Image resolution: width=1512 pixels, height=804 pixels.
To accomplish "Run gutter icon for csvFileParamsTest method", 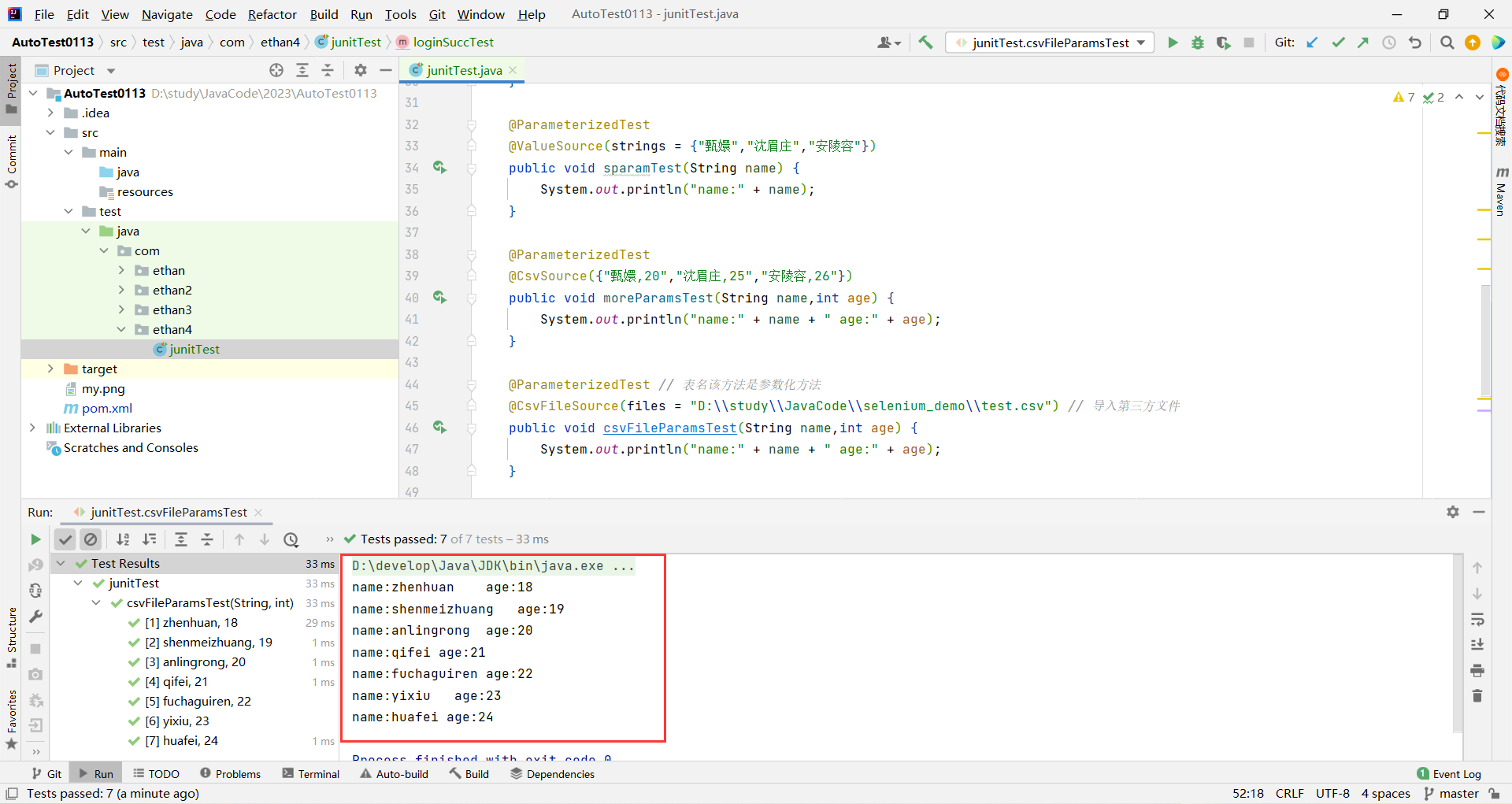I will pos(439,427).
